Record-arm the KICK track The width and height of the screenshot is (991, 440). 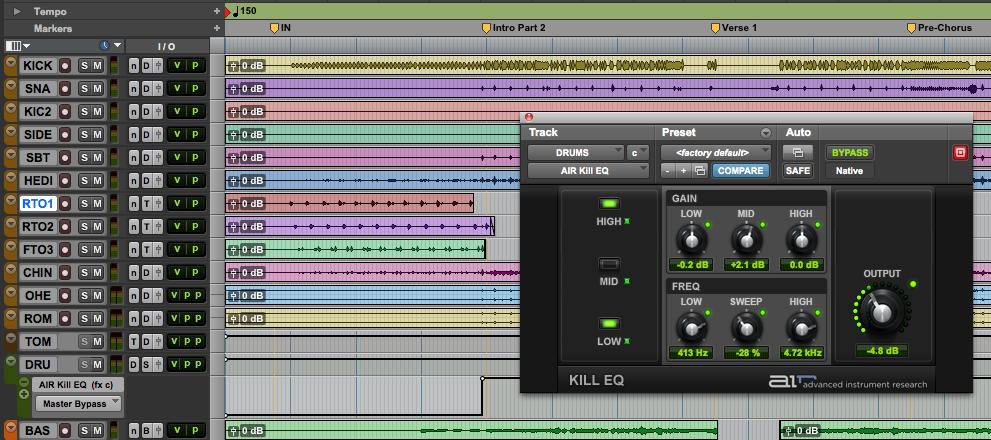click(x=65, y=66)
